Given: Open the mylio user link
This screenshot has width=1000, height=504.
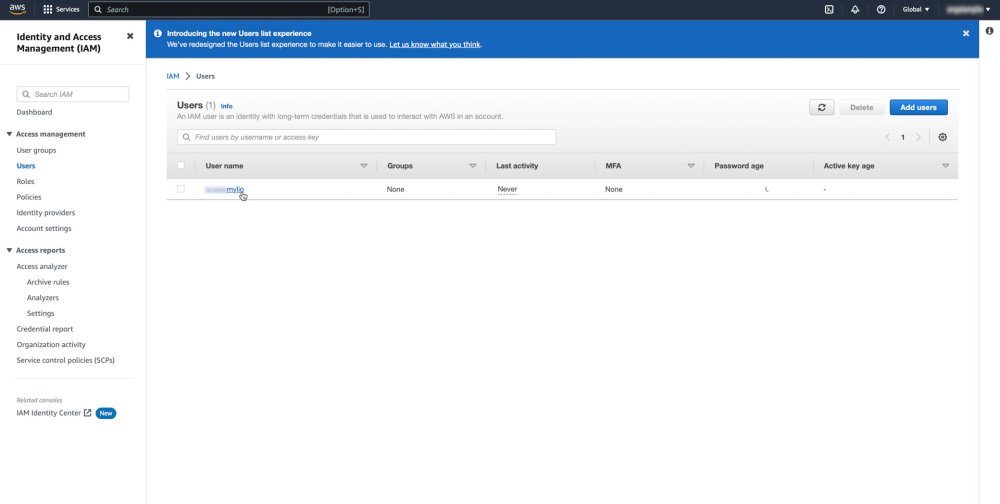Looking at the screenshot, I should click(224, 189).
